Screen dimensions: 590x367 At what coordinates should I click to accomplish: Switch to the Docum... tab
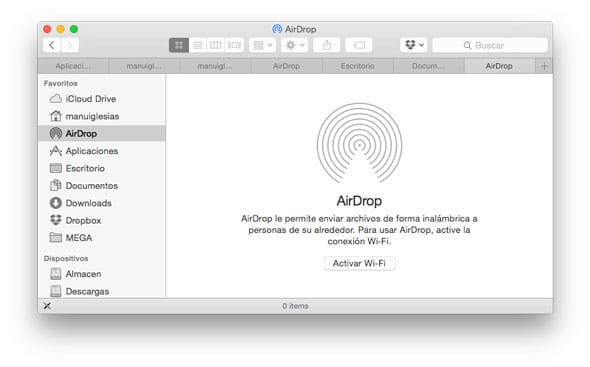coord(428,66)
